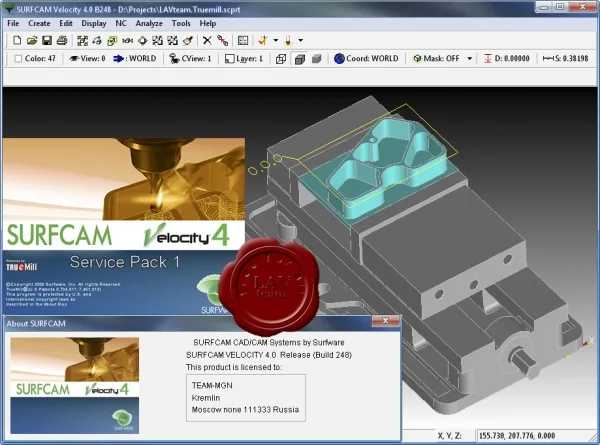Click the red chain link icon
Viewport: 600px width, 445px height.
point(222,40)
